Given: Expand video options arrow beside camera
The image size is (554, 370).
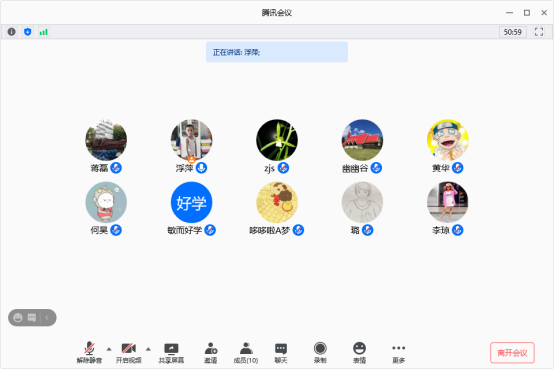Looking at the screenshot, I should [x=148, y=349].
